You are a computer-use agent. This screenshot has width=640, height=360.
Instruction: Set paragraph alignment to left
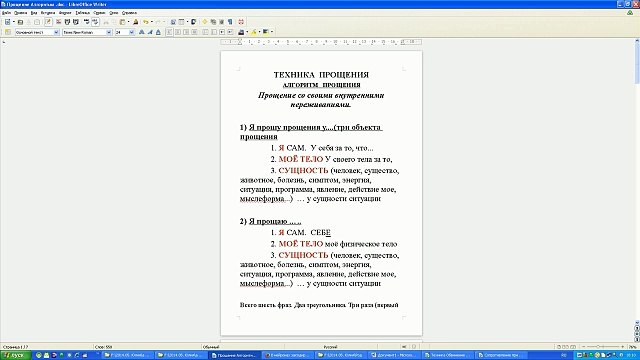(169, 32)
